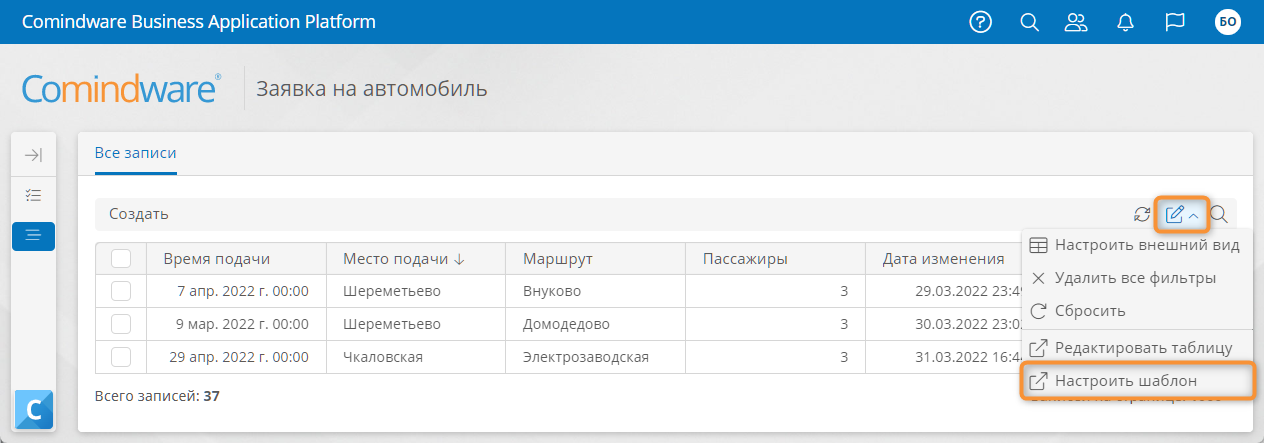The height and width of the screenshot is (443, 1264).
Task: Choose Настроить шаблон menu item
Action: (x=1137, y=381)
